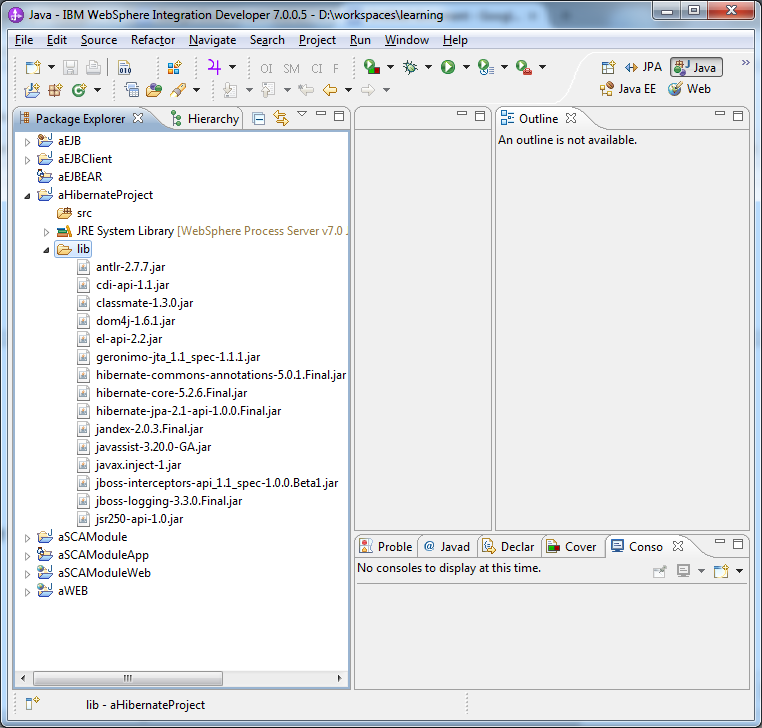Maximize the Outline view panel
762x728 pixels.
[x=738, y=116]
